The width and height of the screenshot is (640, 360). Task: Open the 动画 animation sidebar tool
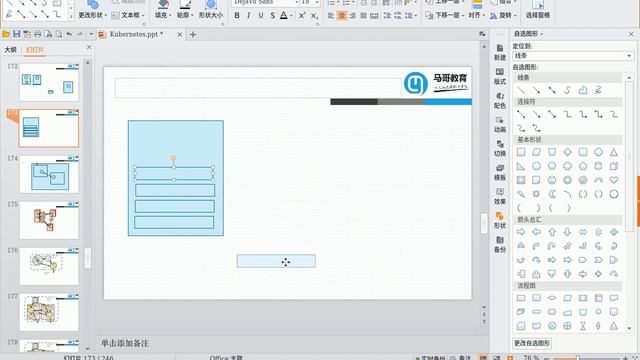[500, 124]
